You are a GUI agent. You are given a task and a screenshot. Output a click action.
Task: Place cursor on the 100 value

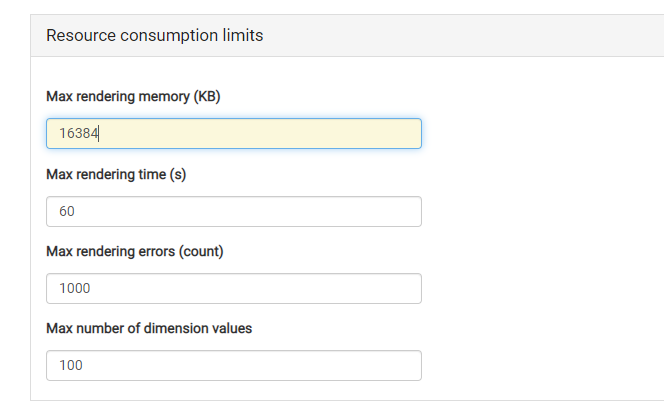(71, 365)
